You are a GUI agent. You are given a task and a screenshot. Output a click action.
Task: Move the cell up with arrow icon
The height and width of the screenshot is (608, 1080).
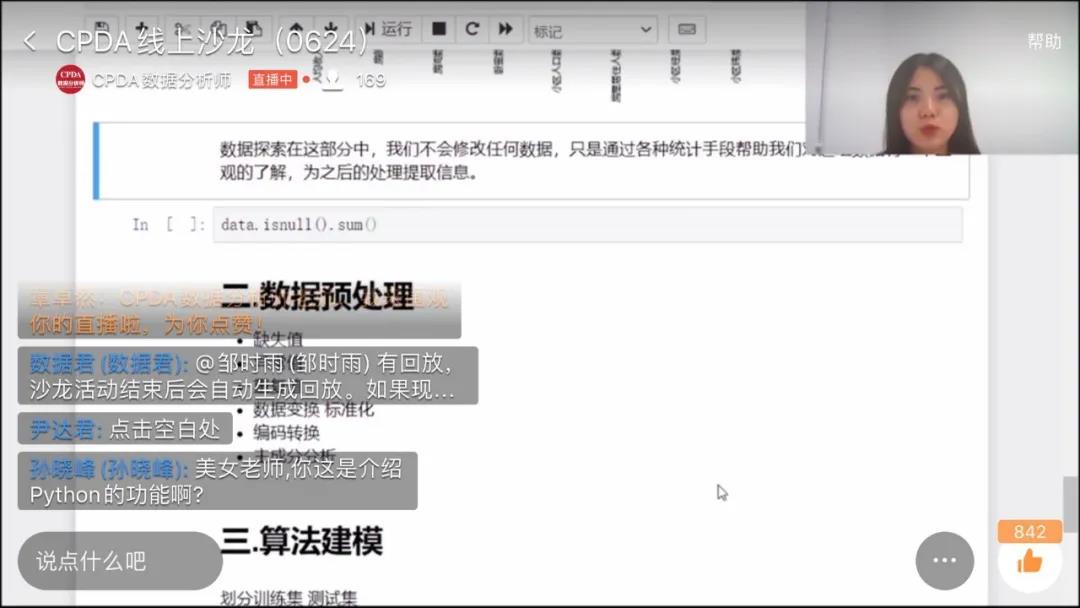tap(296, 29)
